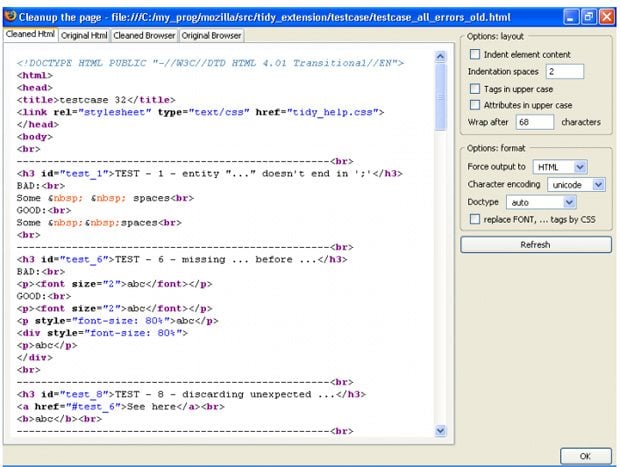Open the Doctype auto dropdown
This screenshot has height=467, width=620.
click(569, 202)
